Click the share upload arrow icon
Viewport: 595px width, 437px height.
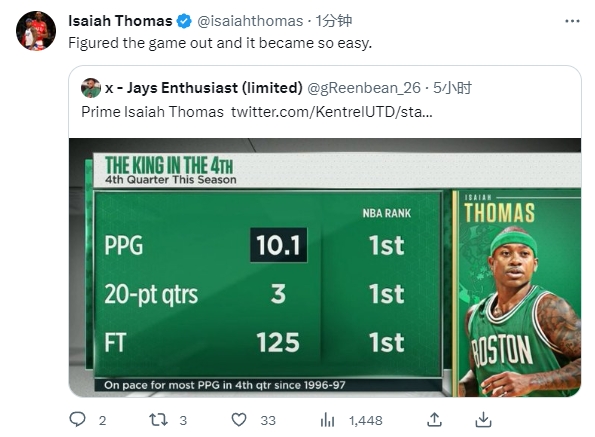coord(434,420)
